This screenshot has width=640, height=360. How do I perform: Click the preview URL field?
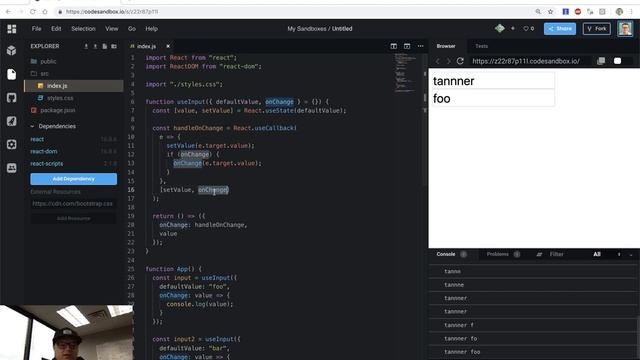(531, 61)
